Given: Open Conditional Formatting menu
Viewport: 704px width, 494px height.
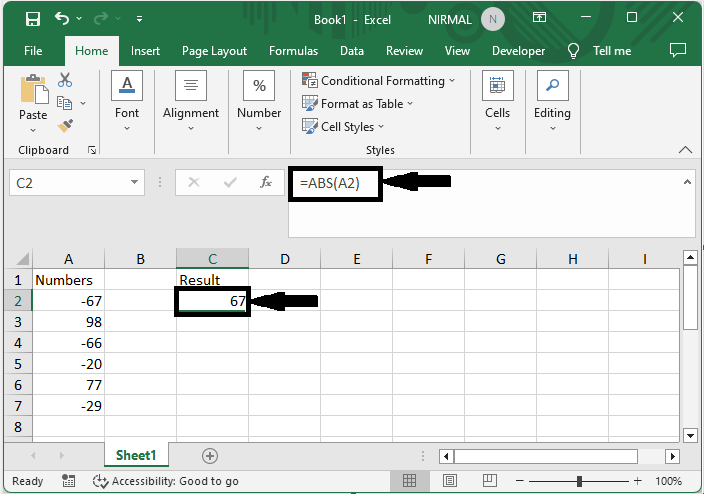Looking at the screenshot, I should (x=378, y=81).
